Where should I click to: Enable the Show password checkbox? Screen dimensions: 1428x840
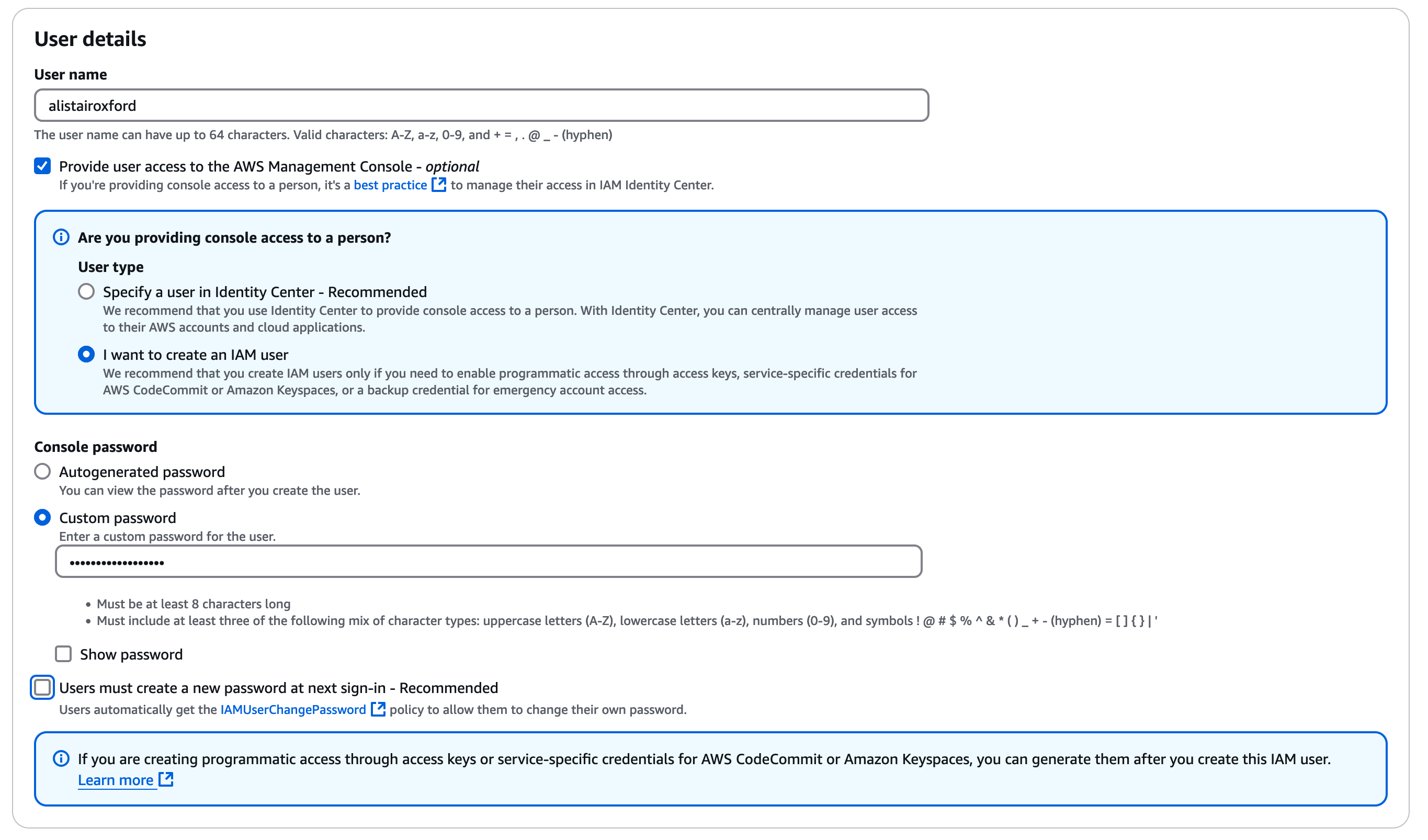tap(63, 654)
